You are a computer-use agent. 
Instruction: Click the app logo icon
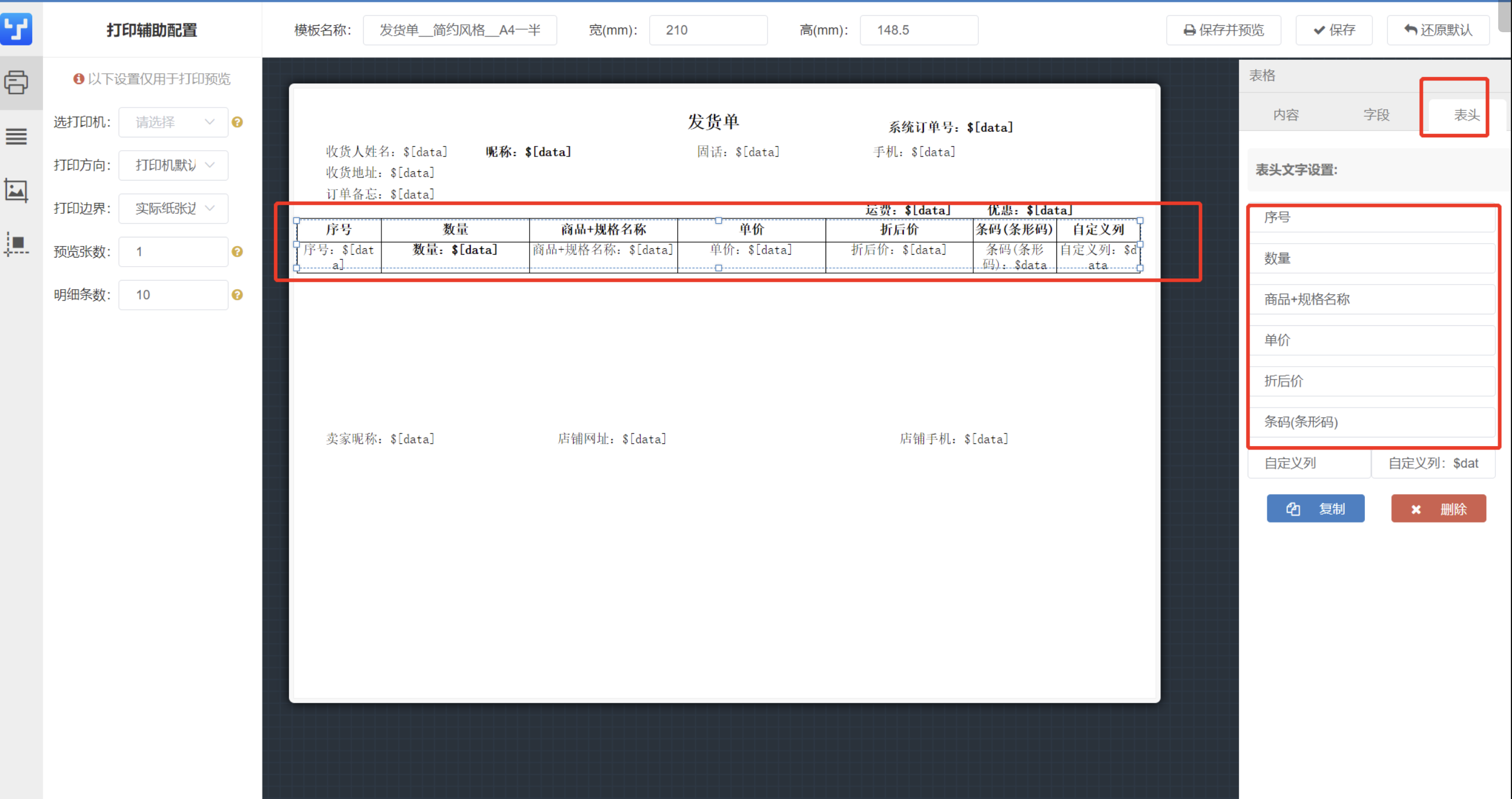click(16, 29)
